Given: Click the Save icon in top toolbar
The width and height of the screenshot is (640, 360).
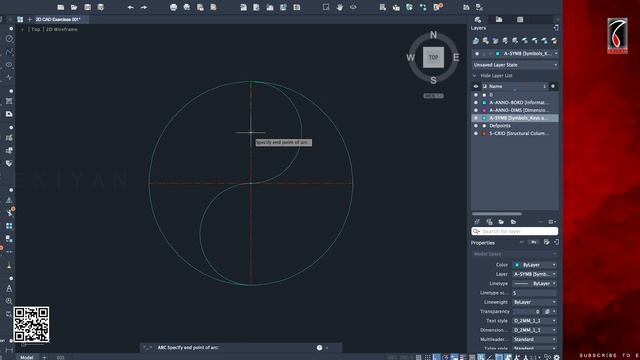Looking at the screenshot, I should point(87,7).
